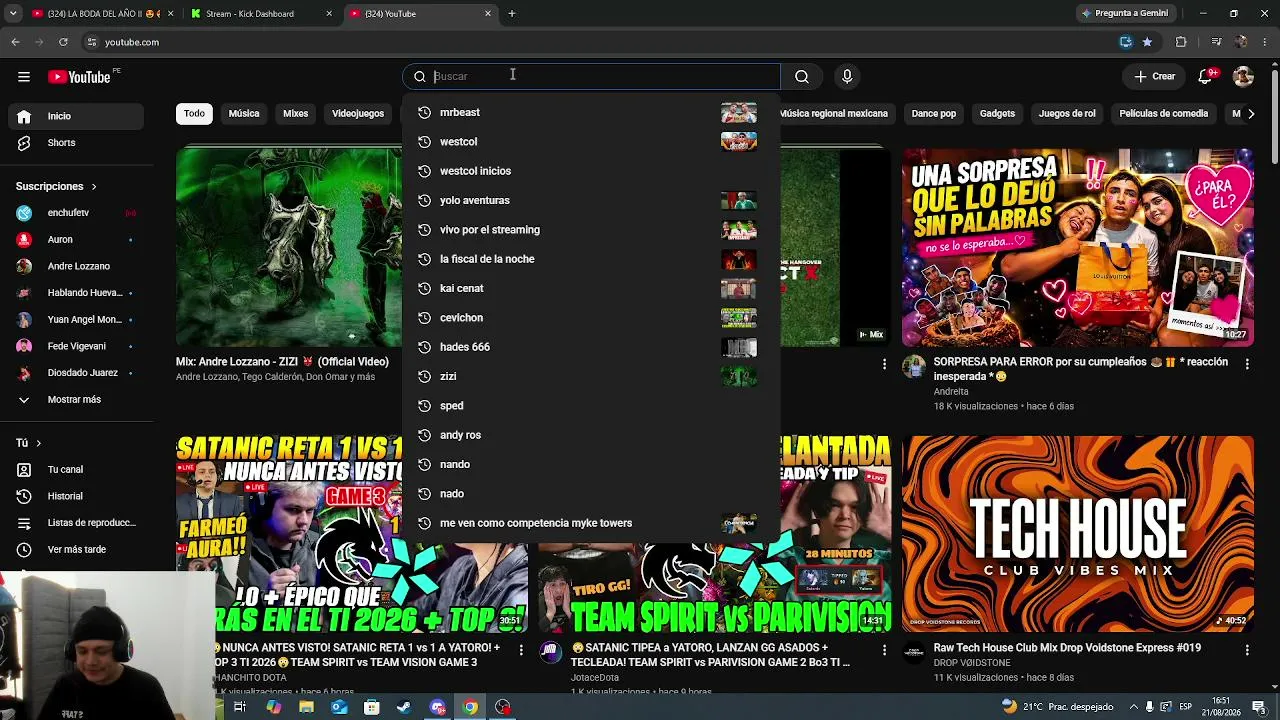
Task: Select the Mixes filter chip
Action: point(296,114)
